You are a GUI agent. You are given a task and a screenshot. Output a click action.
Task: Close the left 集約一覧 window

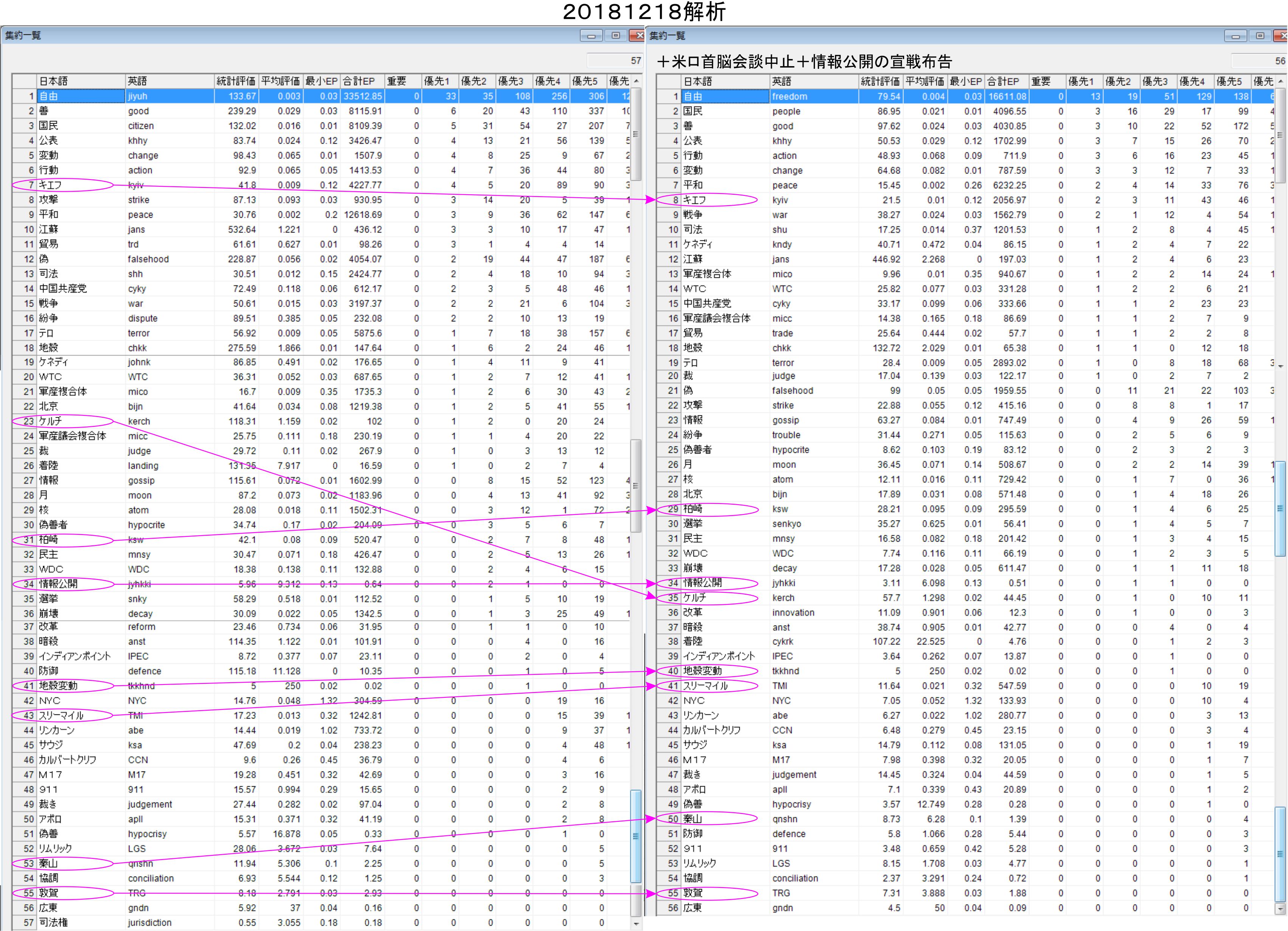pyautogui.click(x=638, y=36)
